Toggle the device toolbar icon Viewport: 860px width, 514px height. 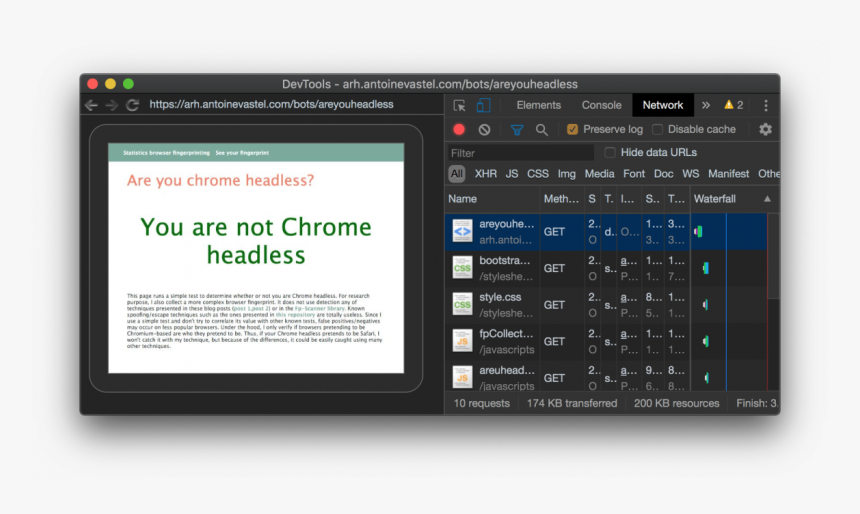(483, 105)
